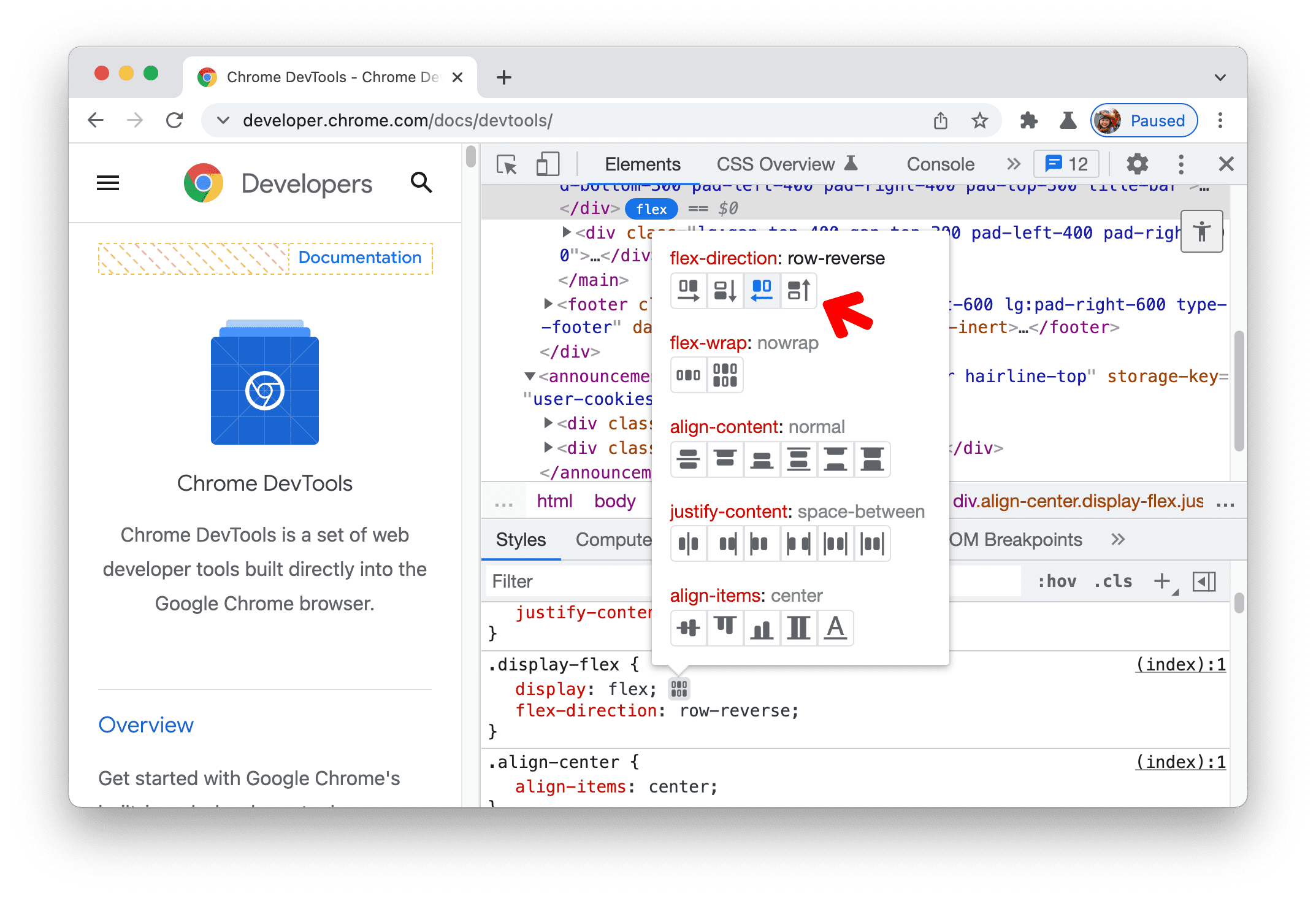Select the align-items center icon
Viewport: 1316px width, 898px height.
tap(690, 628)
